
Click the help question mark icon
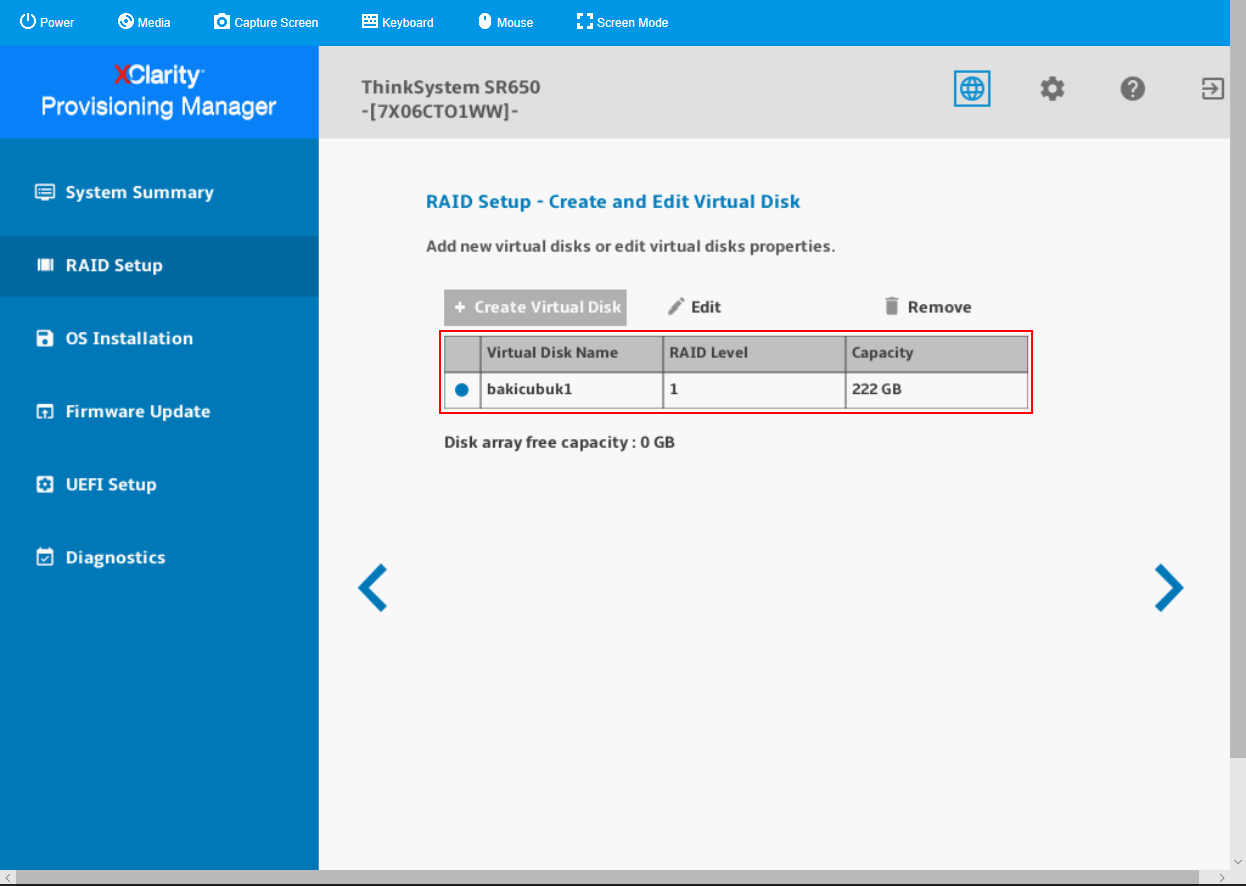coord(1132,89)
